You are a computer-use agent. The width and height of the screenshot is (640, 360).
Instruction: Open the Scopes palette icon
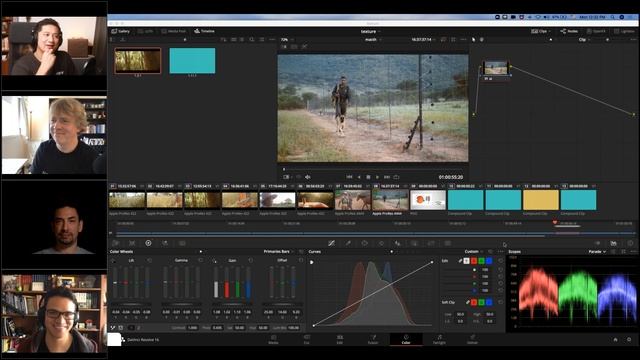tap(613, 243)
